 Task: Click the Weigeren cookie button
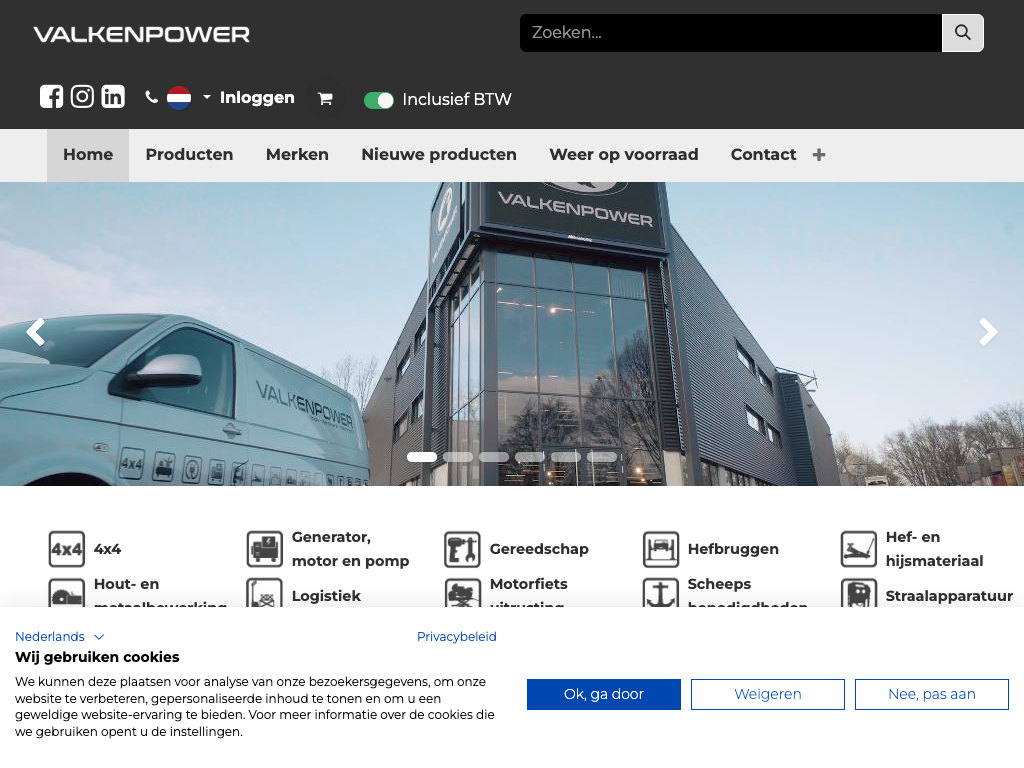pos(767,694)
